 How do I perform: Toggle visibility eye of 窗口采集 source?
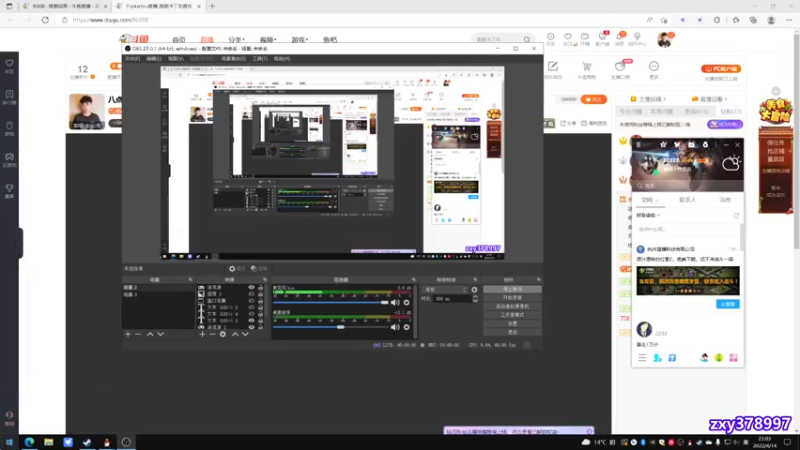tap(252, 301)
